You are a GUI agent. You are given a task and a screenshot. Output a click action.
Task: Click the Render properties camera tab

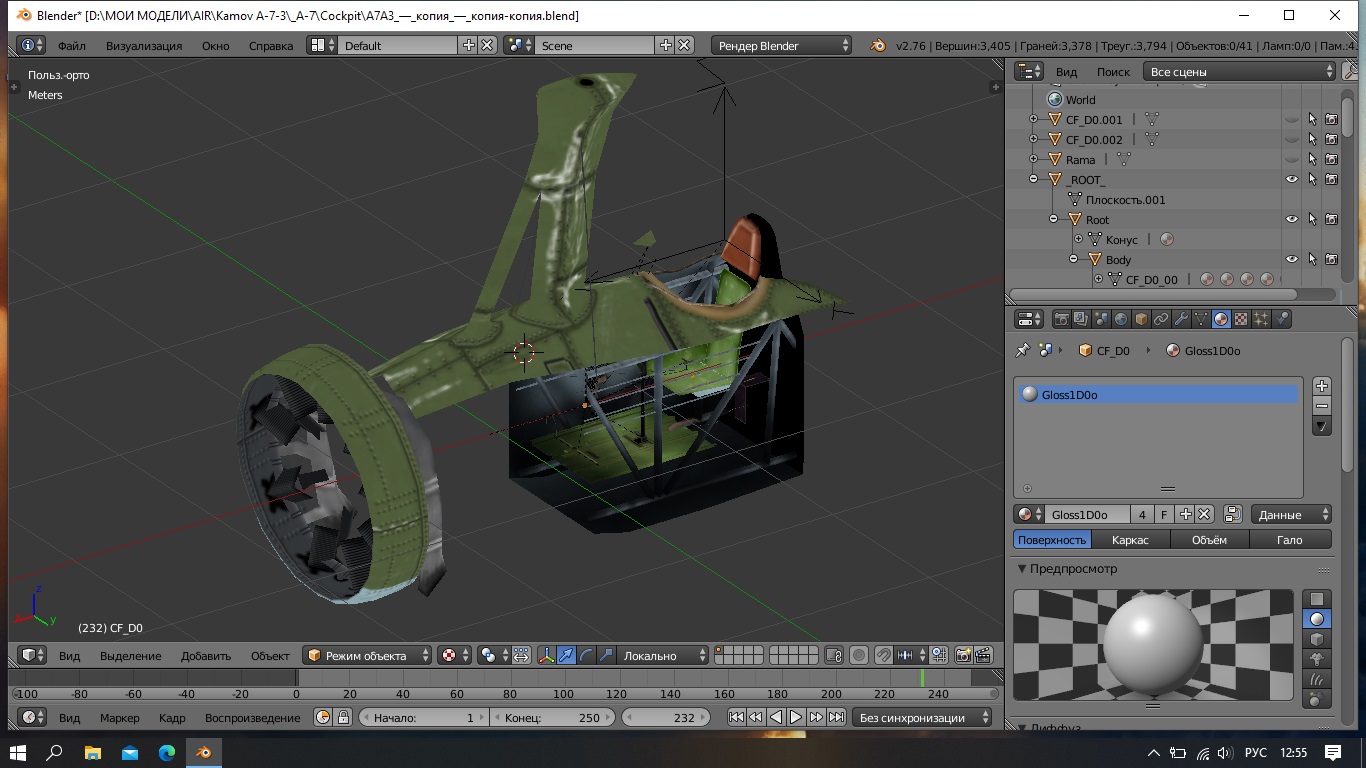(1062, 320)
